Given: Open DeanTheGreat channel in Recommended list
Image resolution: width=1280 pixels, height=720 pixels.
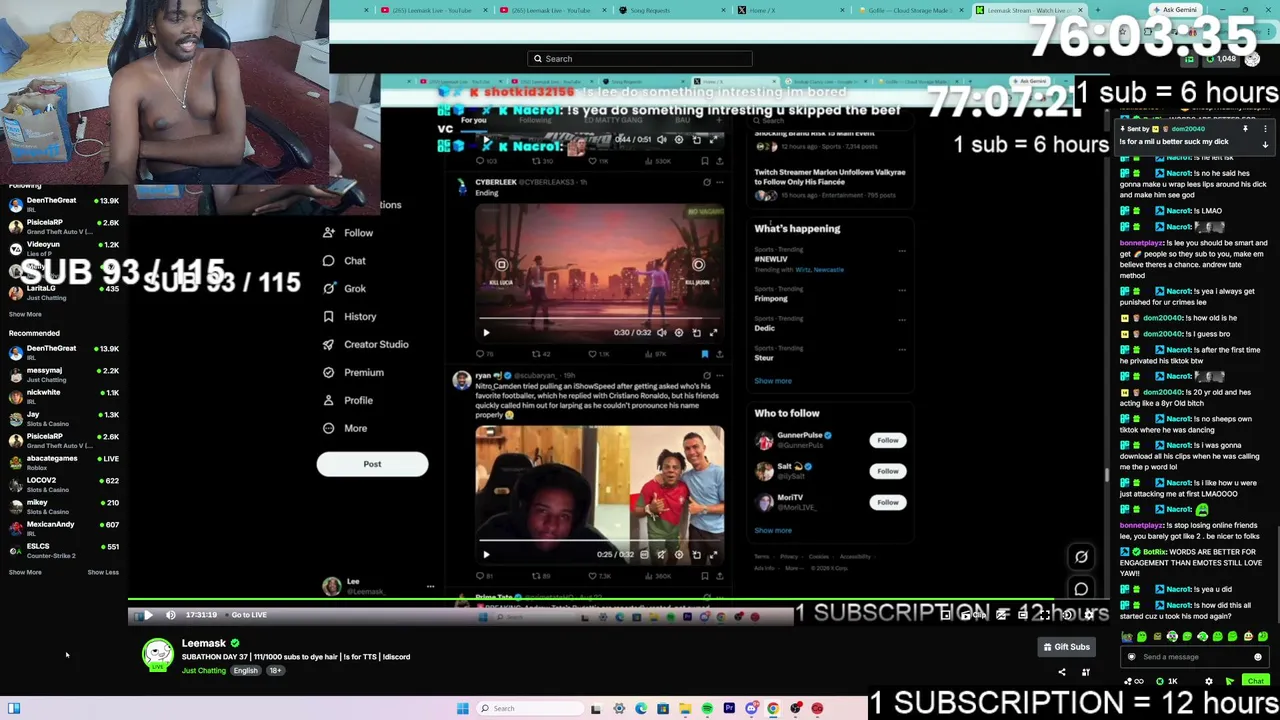Looking at the screenshot, I should tap(62, 352).
